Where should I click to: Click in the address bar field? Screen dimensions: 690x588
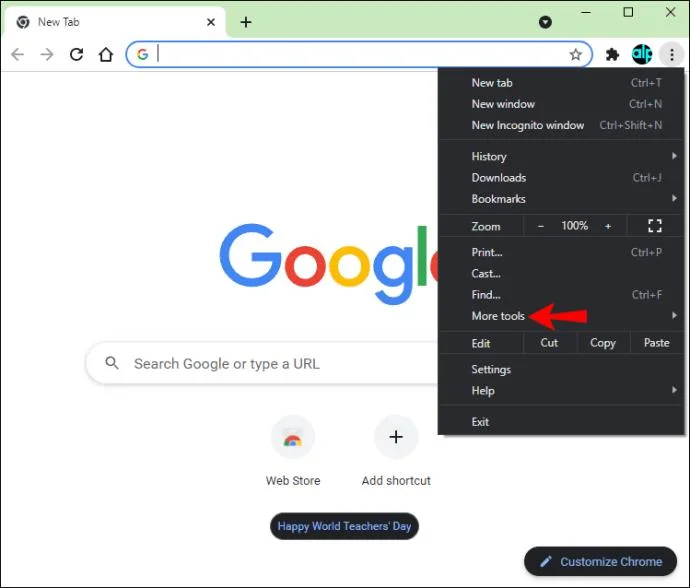pyautogui.click(x=361, y=55)
